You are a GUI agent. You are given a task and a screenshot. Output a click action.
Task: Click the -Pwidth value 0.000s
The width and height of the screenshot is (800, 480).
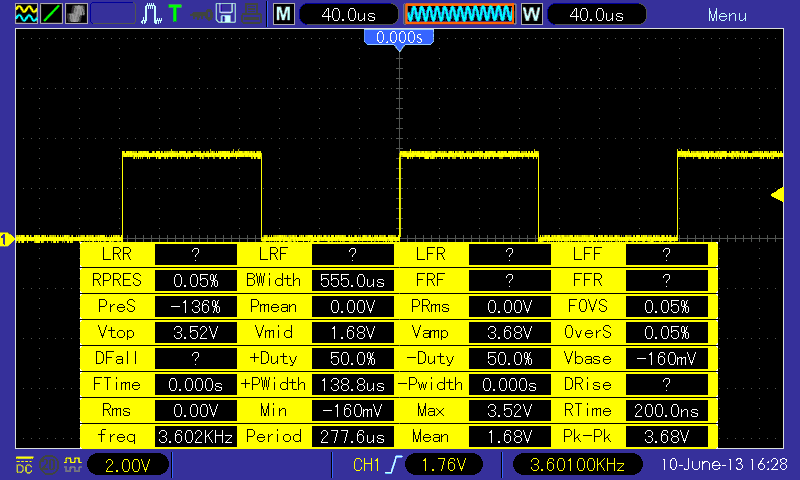(x=509, y=385)
